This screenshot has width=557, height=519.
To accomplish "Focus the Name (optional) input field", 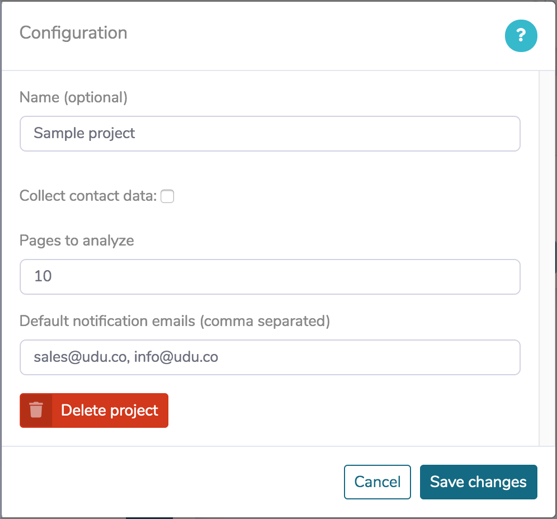I will coord(270,134).
